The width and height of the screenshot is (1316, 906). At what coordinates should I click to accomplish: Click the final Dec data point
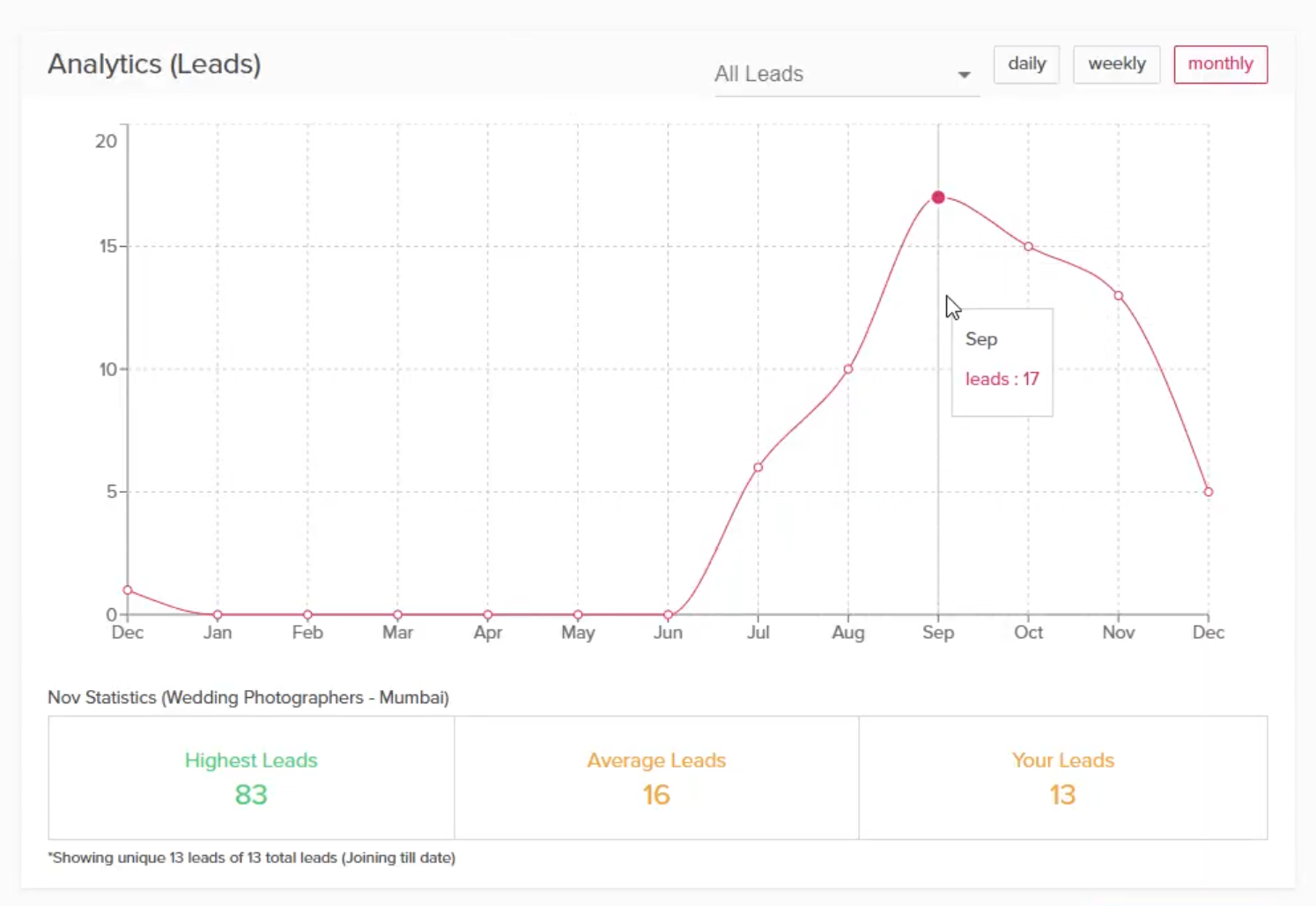point(1209,492)
